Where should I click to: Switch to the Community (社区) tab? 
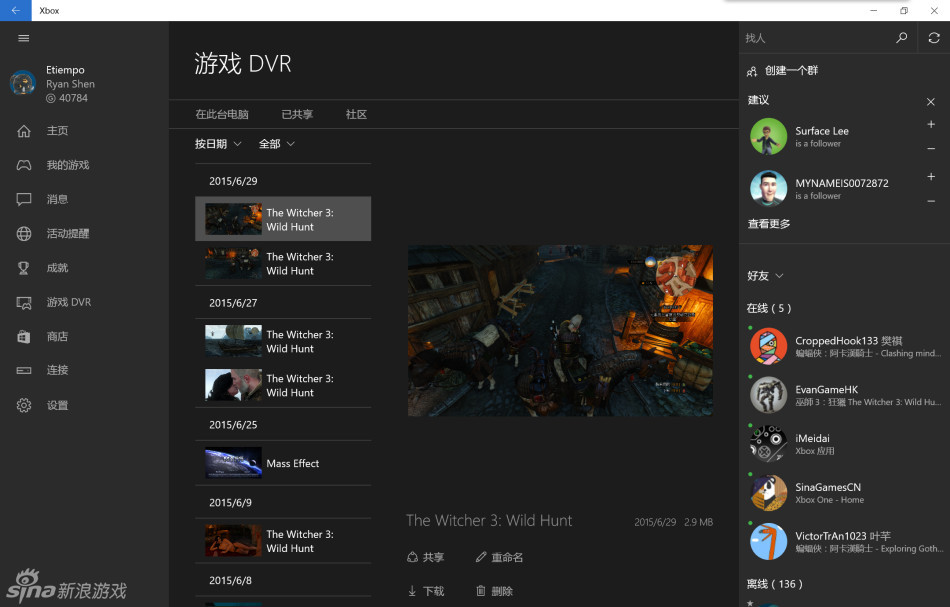[356, 115]
